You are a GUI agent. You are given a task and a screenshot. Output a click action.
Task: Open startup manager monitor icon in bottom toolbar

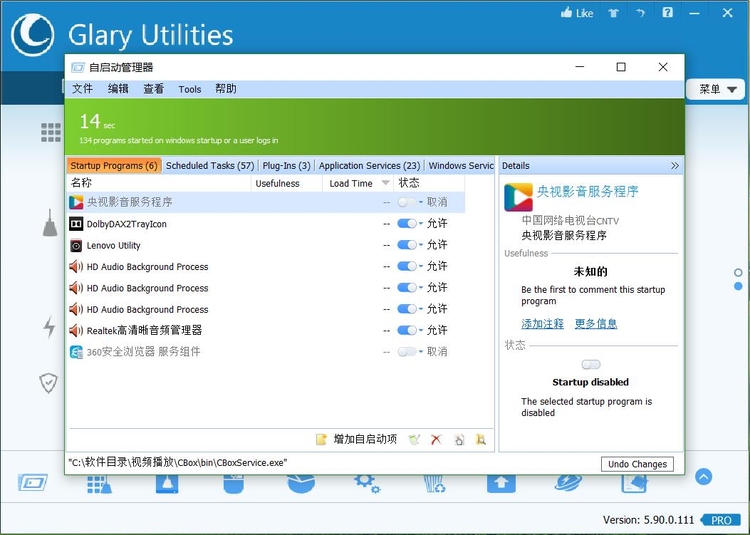(33, 482)
